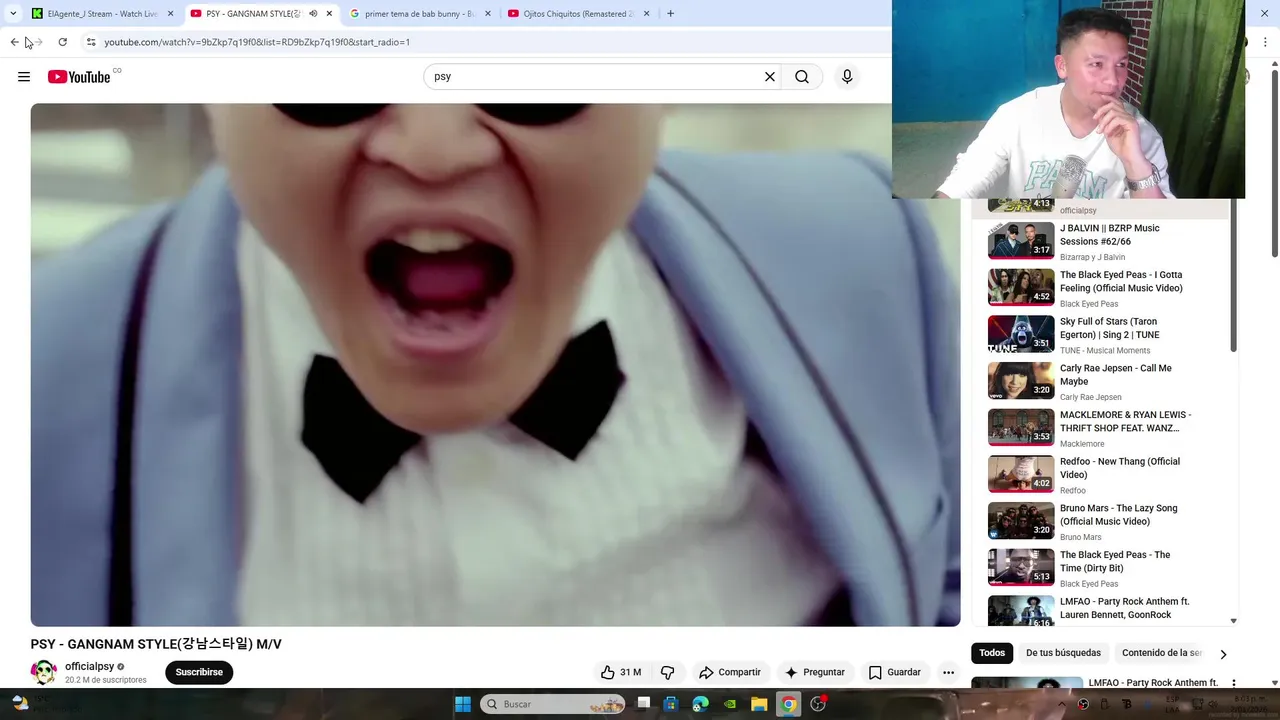Go back with browser back arrow
This screenshot has height=720, width=1280.
click(14, 42)
